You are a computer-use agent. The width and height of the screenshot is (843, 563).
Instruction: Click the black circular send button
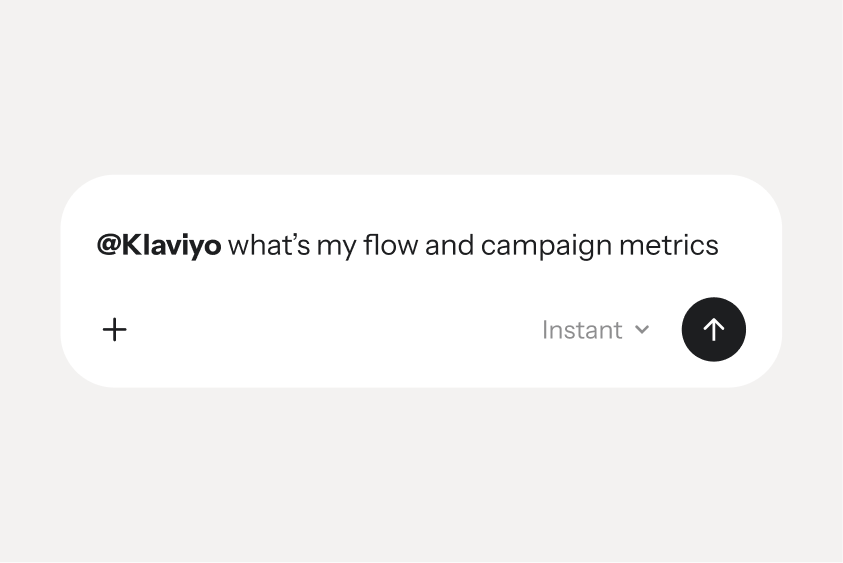tap(713, 329)
